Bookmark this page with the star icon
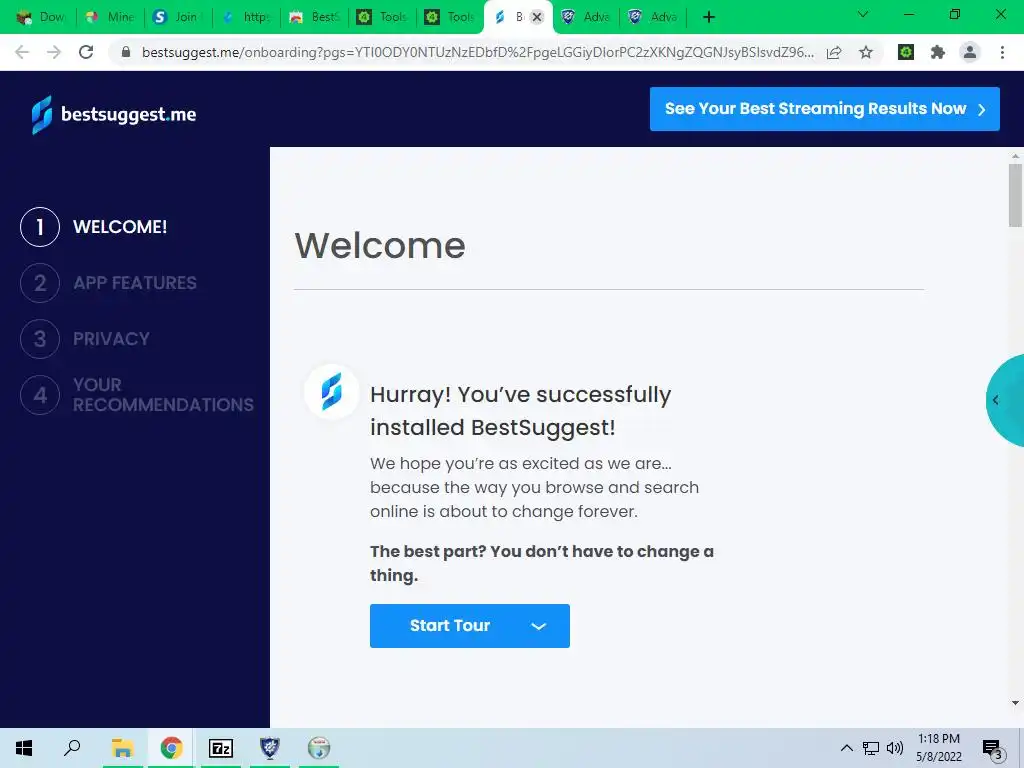 pyautogui.click(x=866, y=52)
